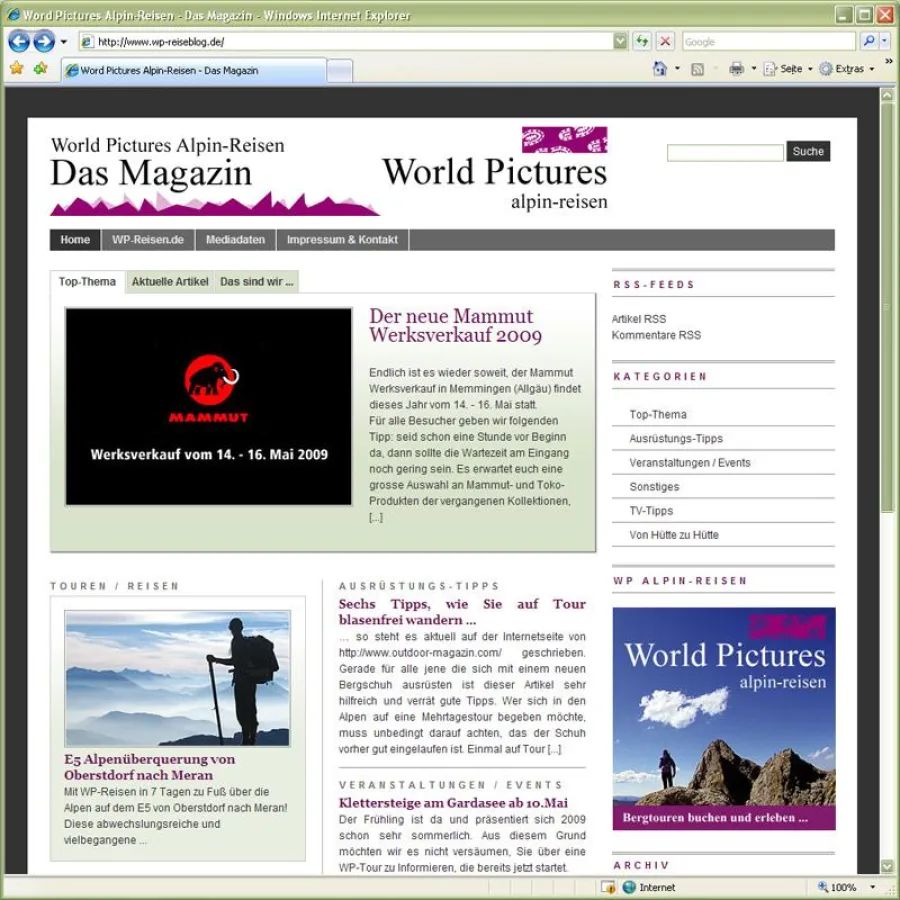Click inside the site search input field

click(x=725, y=151)
